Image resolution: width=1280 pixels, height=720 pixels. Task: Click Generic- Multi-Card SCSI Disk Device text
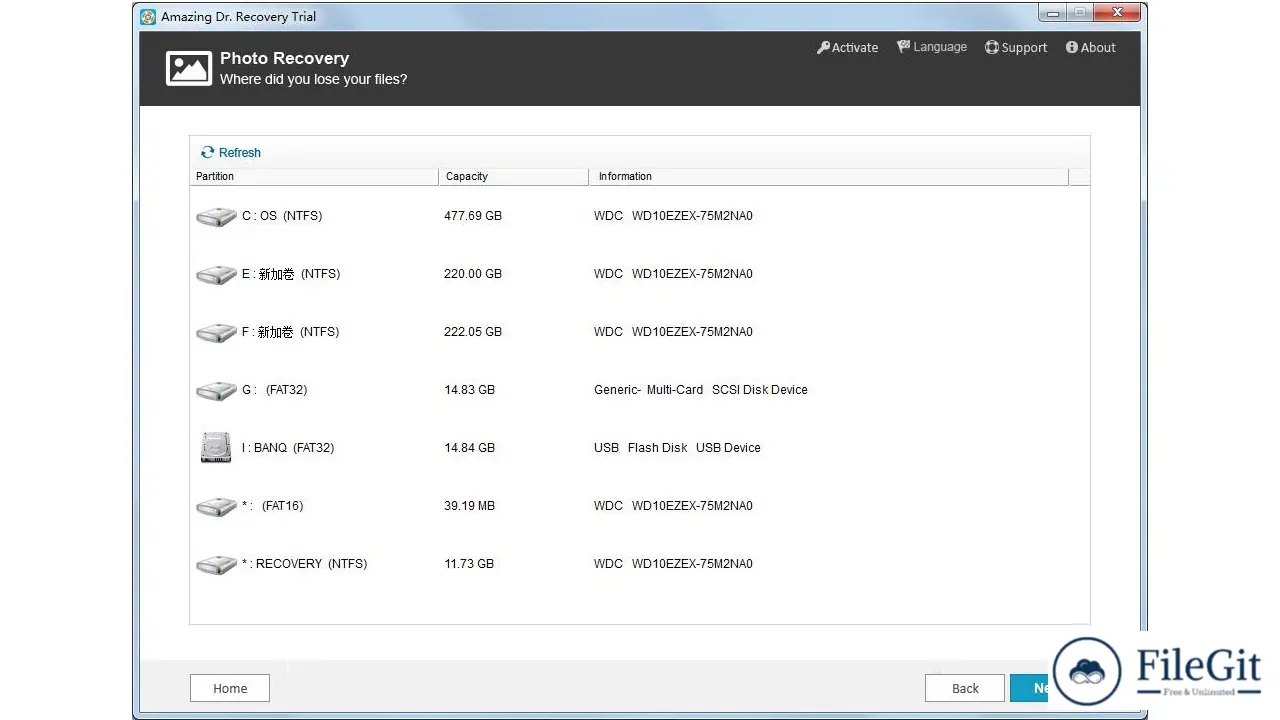(x=701, y=390)
